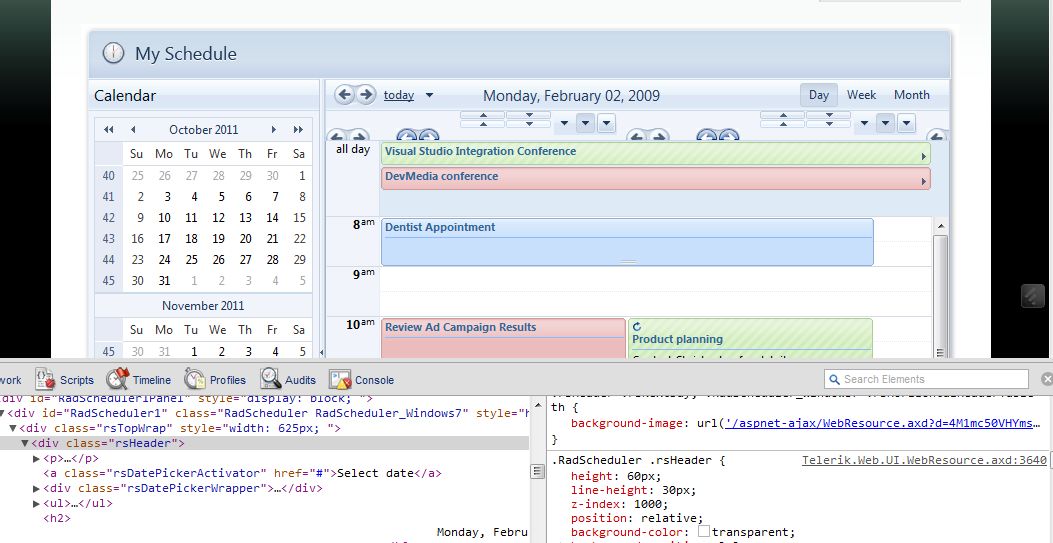The image size is (1053, 543).
Task: Select week number 42 row header
Action: tap(108, 217)
